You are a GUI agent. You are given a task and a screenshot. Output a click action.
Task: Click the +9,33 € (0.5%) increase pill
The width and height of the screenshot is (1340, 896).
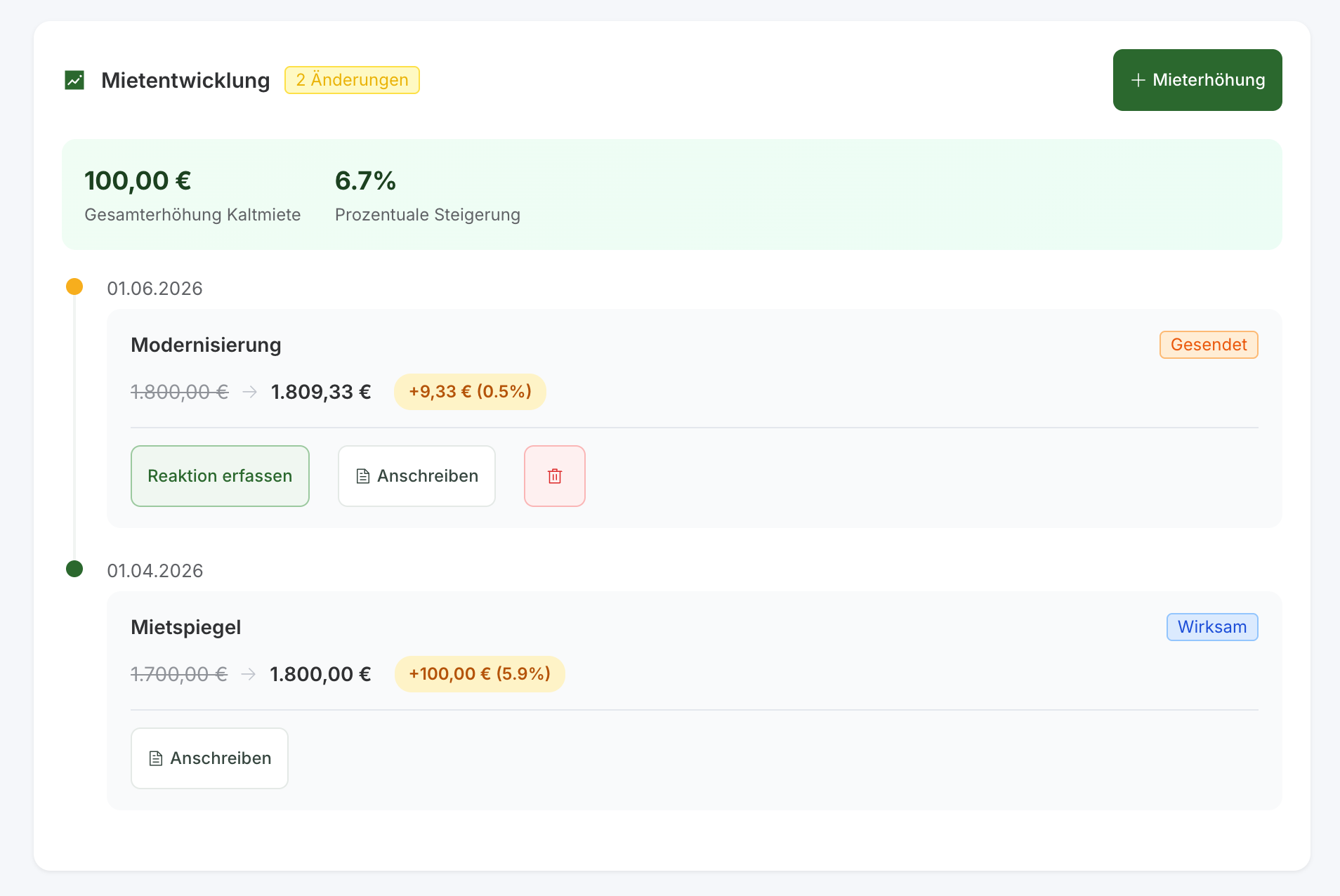470,392
